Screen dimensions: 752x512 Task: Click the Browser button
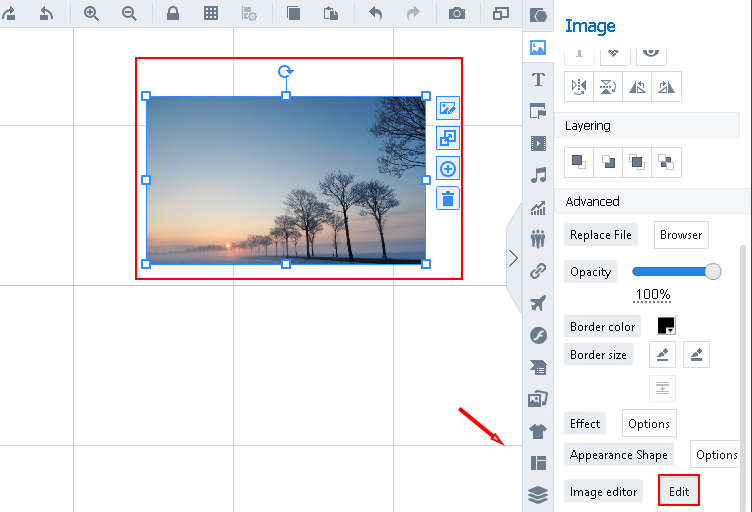pyautogui.click(x=681, y=235)
